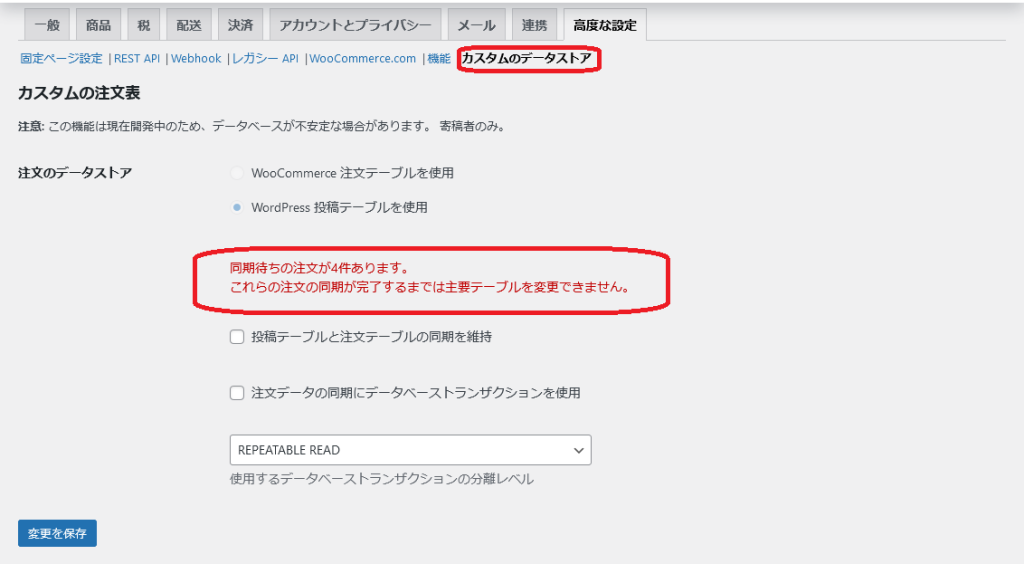Select WooCommerce 注文テーブルを使用 radio option
Viewport: 1024px width, 564px height.
click(x=237, y=173)
